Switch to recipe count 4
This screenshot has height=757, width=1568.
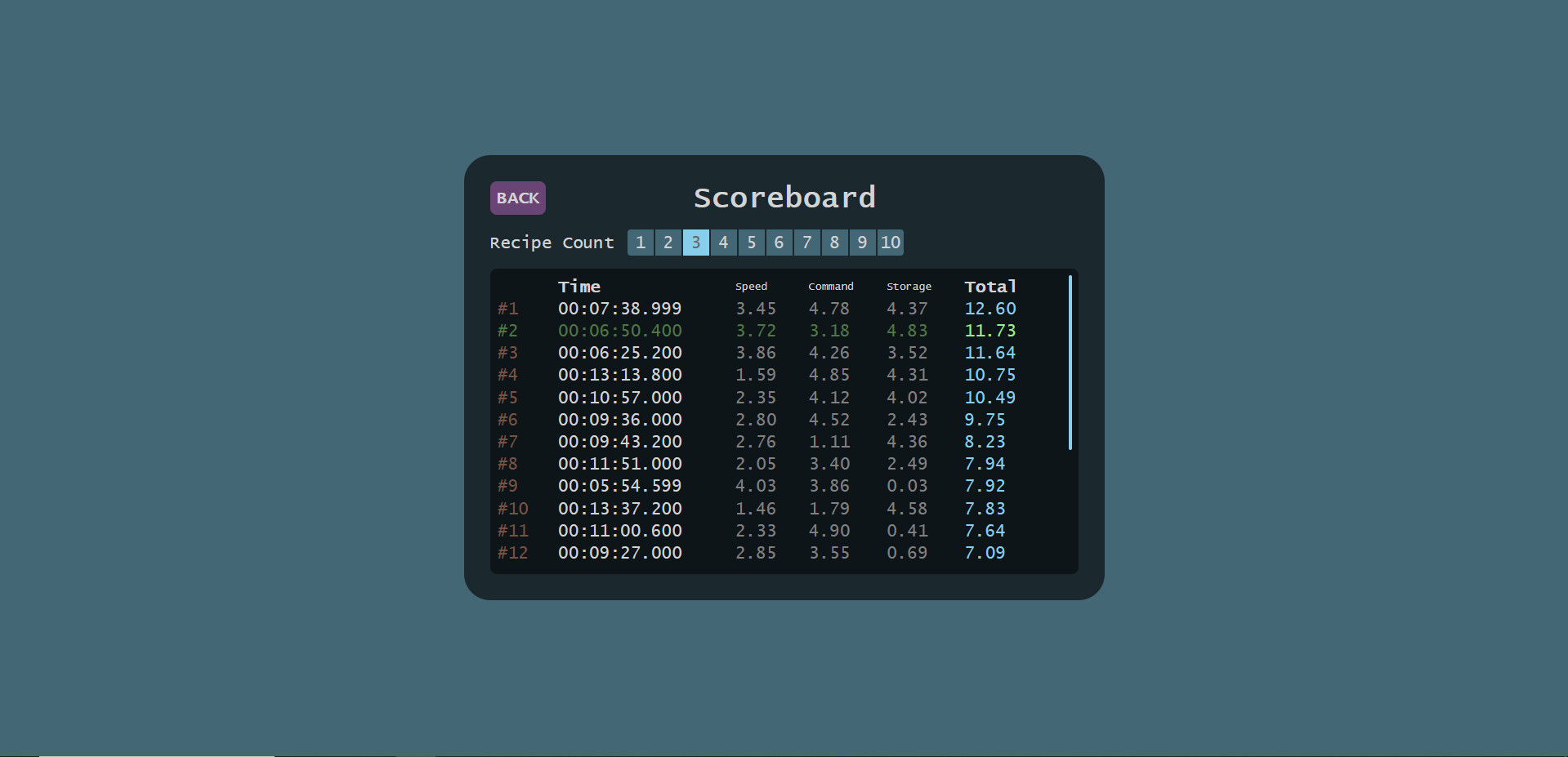coord(724,243)
